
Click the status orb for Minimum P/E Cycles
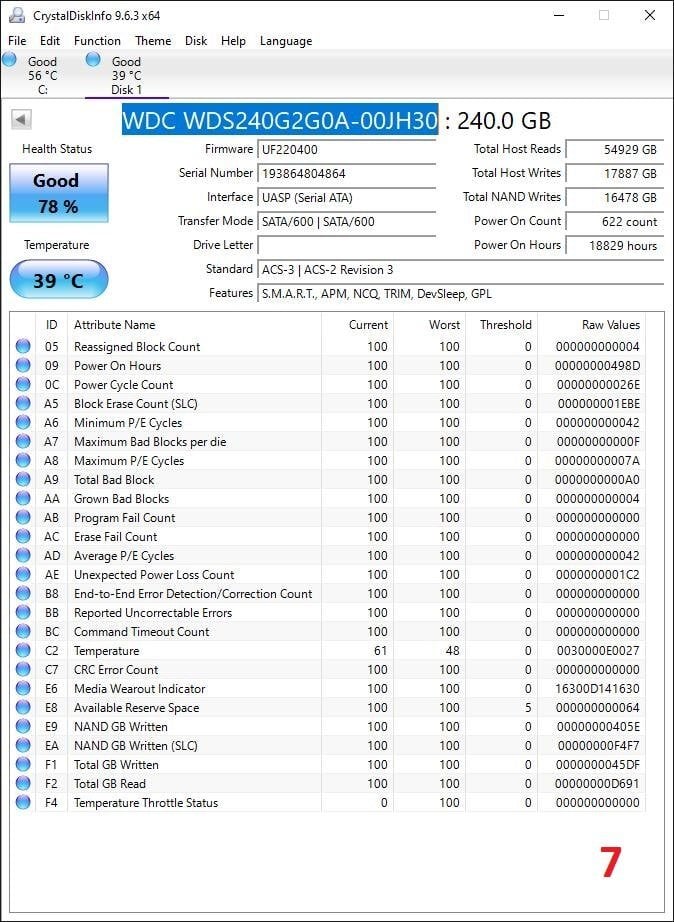tap(23, 422)
